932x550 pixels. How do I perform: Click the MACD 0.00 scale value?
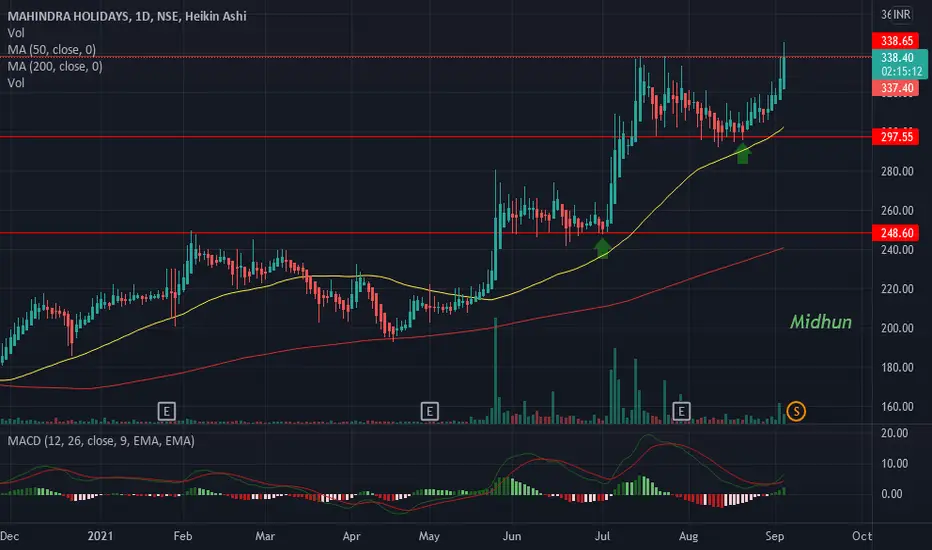coord(892,494)
